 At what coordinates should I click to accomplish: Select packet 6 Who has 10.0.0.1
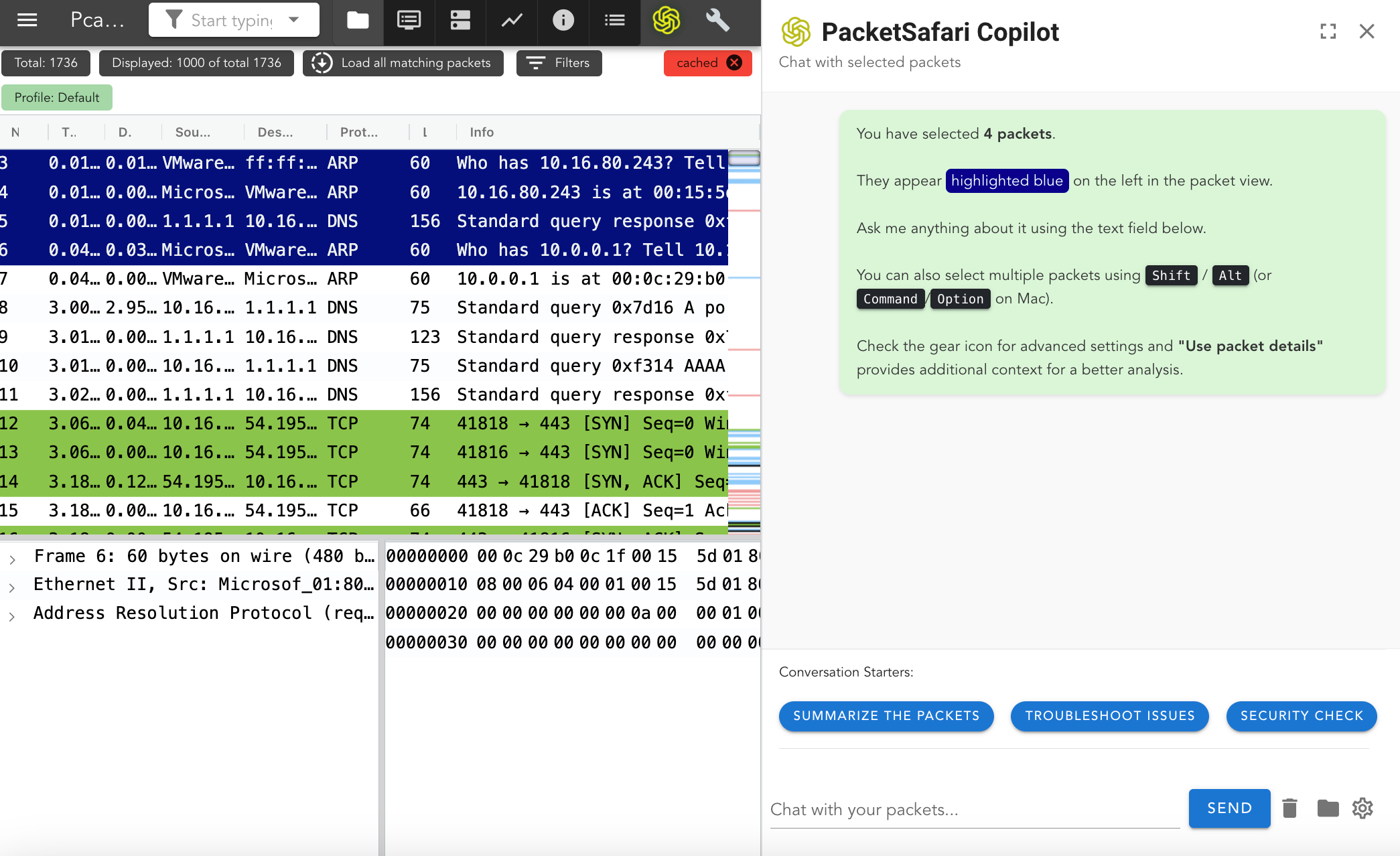(x=364, y=250)
